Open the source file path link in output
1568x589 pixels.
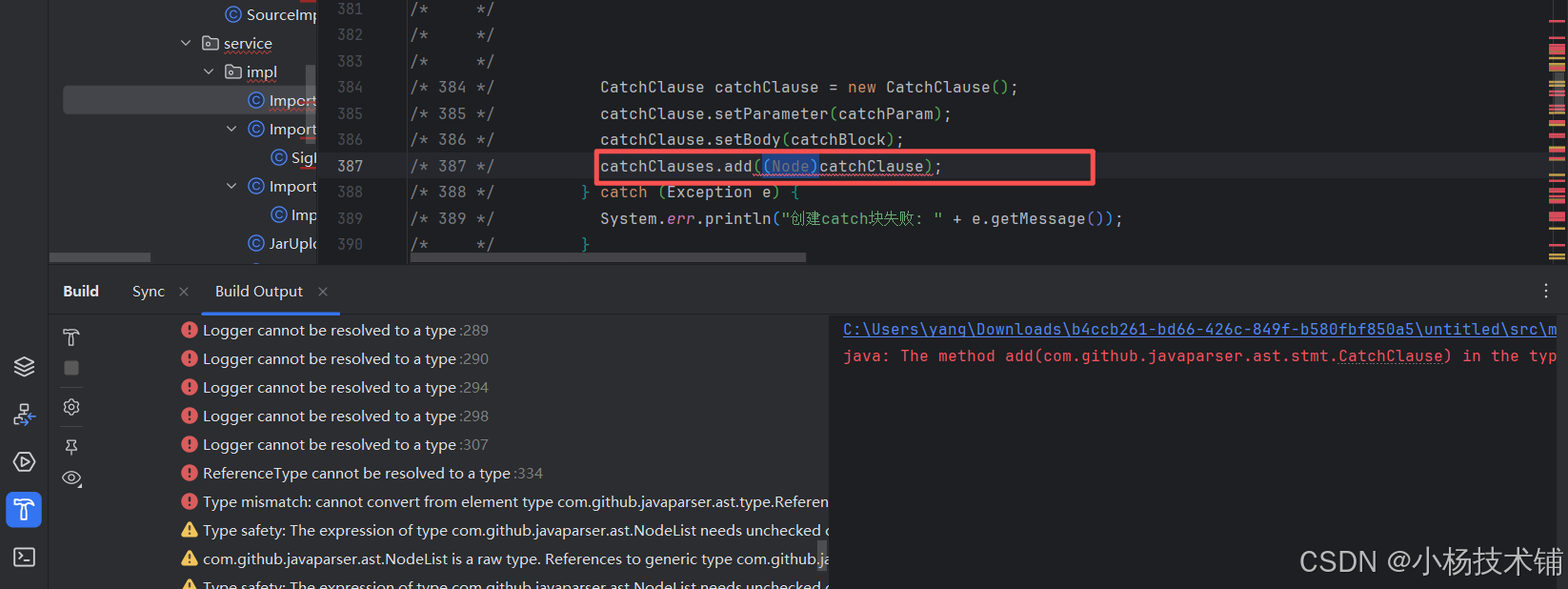click(1200, 330)
